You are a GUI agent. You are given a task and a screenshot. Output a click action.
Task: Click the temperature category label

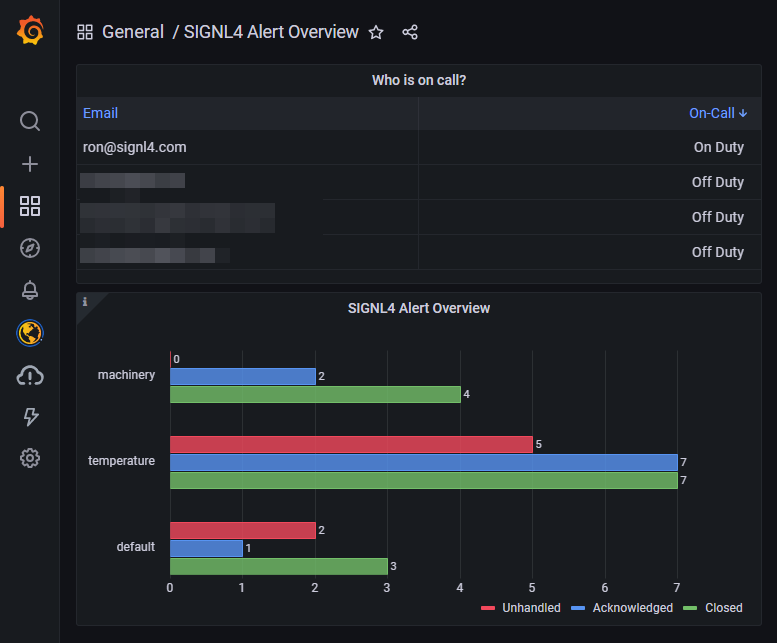point(121,461)
